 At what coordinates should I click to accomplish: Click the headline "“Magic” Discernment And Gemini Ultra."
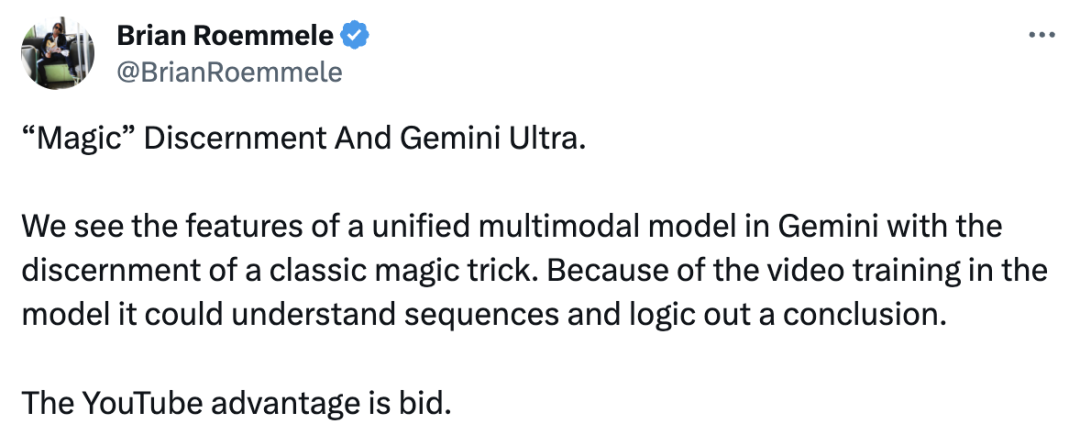304,139
